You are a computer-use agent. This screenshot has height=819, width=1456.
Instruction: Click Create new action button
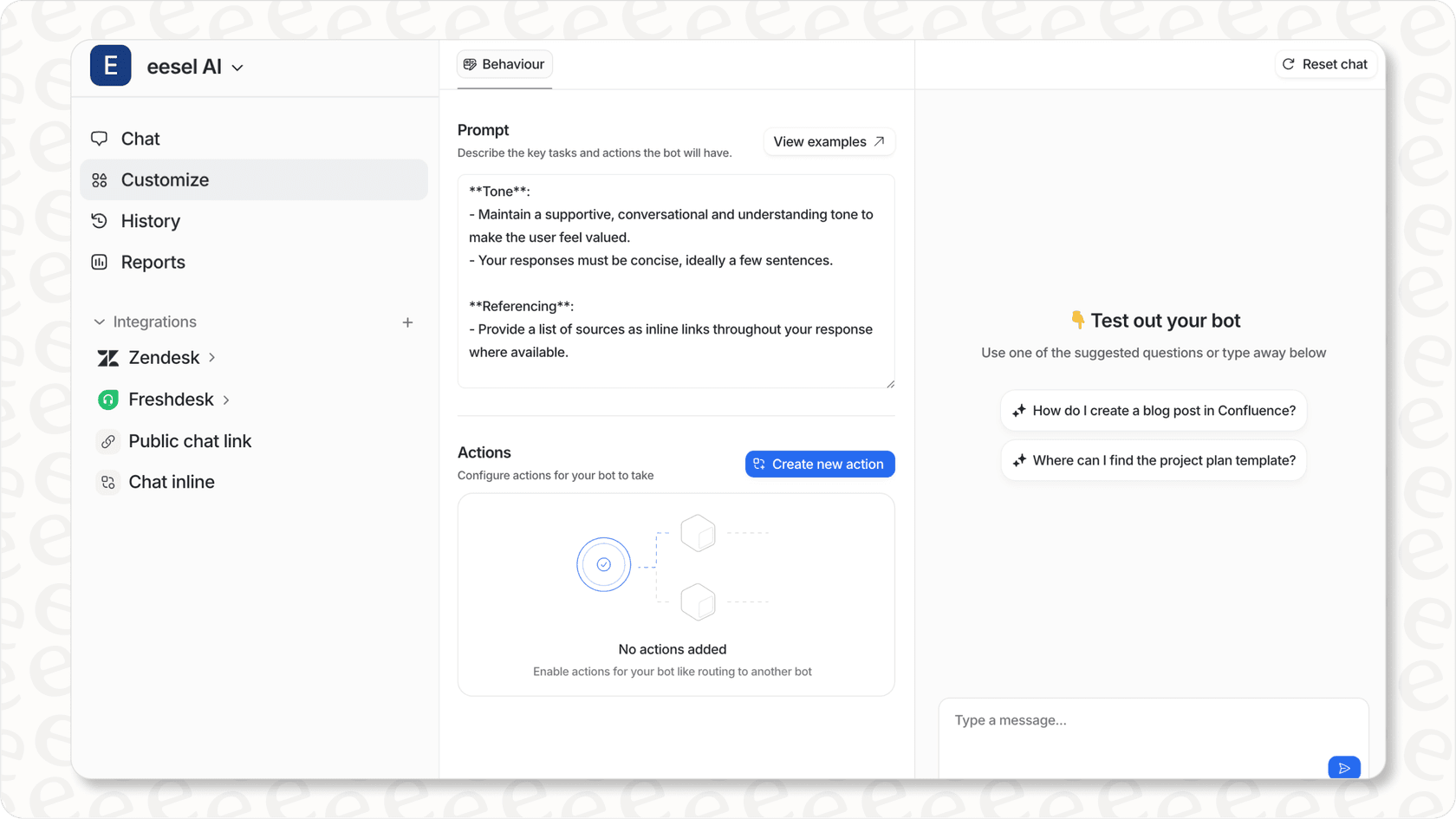[820, 464]
